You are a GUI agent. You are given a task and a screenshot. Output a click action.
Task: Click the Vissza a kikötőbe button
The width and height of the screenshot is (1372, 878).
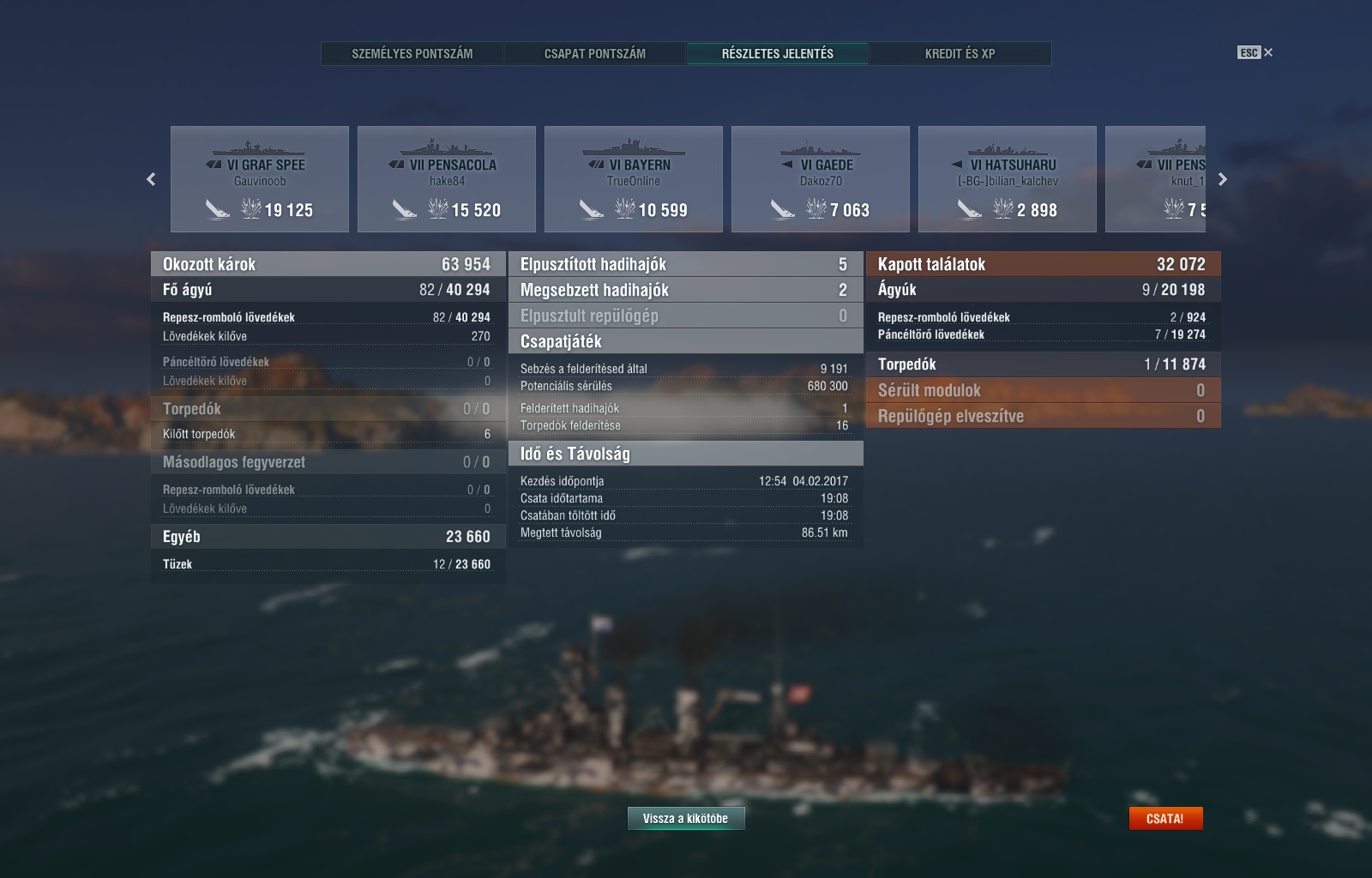[686, 818]
